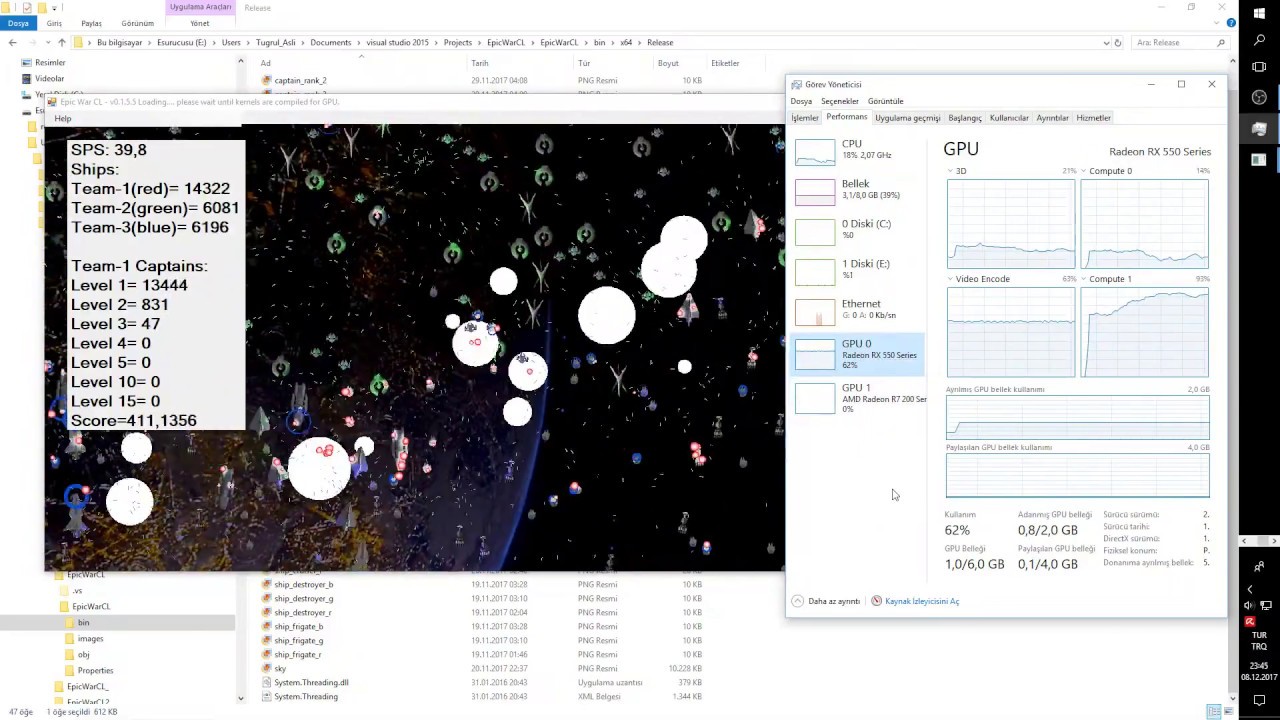Viewport: 1280px width, 720px height.
Task: Select GPU 1 AMD Radeon R7 200 entry
Action: pos(858,397)
